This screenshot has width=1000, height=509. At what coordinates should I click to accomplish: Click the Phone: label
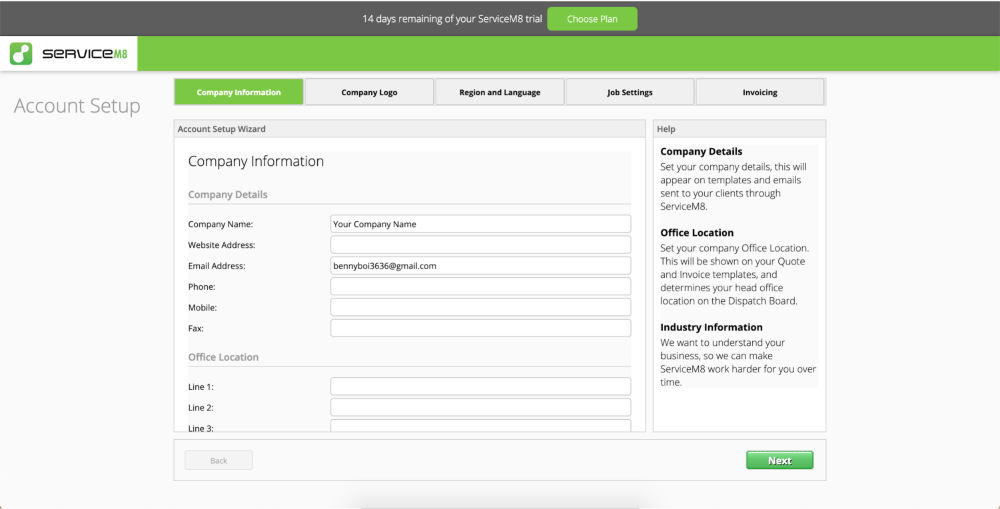(x=202, y=287)
